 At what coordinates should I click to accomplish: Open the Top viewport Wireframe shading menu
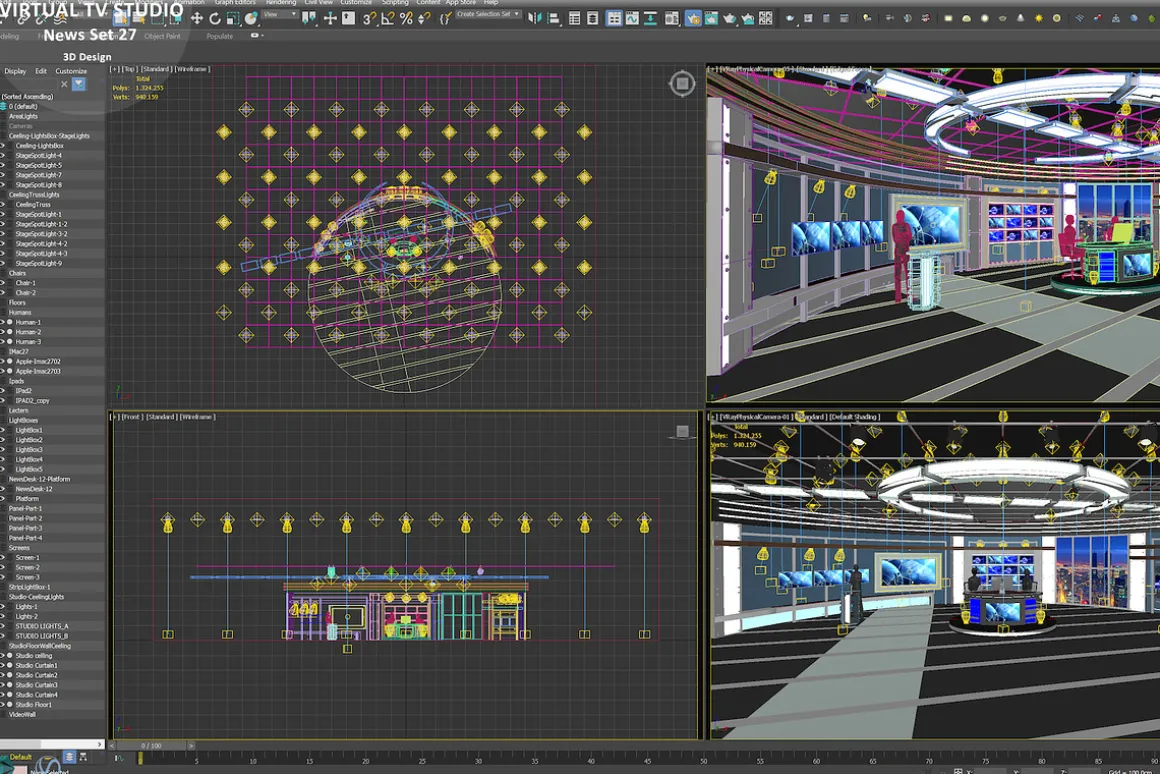pos(192,69)
